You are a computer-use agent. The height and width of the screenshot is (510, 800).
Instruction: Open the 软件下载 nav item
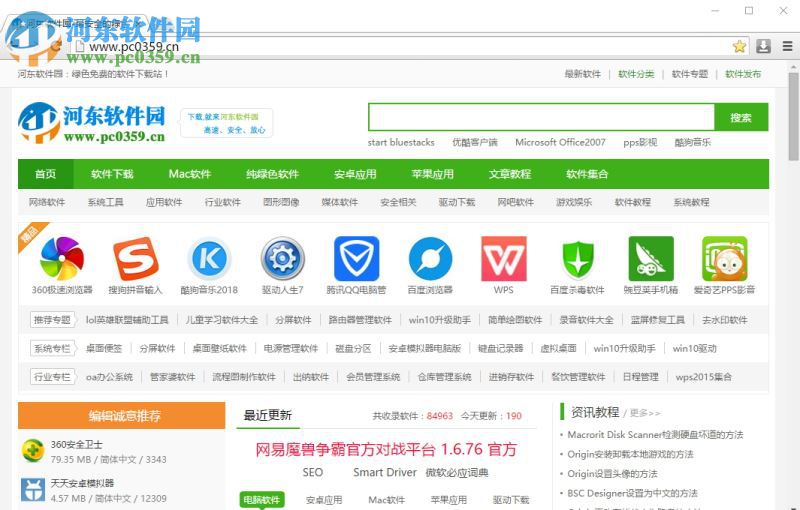tap(112, 174)
